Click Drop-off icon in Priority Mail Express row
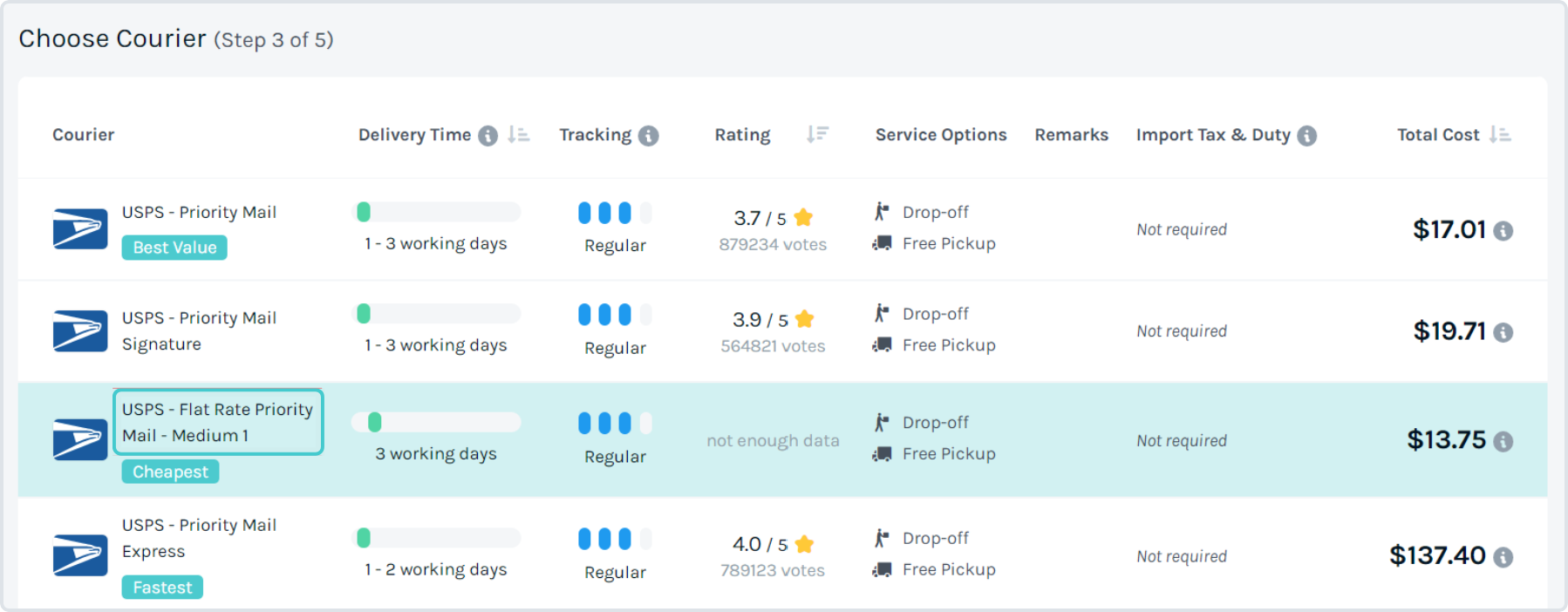 (x=882, y=538)
